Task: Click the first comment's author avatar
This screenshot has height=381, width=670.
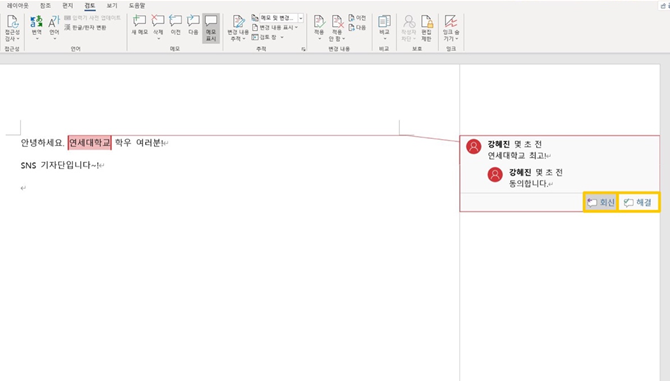Action: tap(473, 147)
